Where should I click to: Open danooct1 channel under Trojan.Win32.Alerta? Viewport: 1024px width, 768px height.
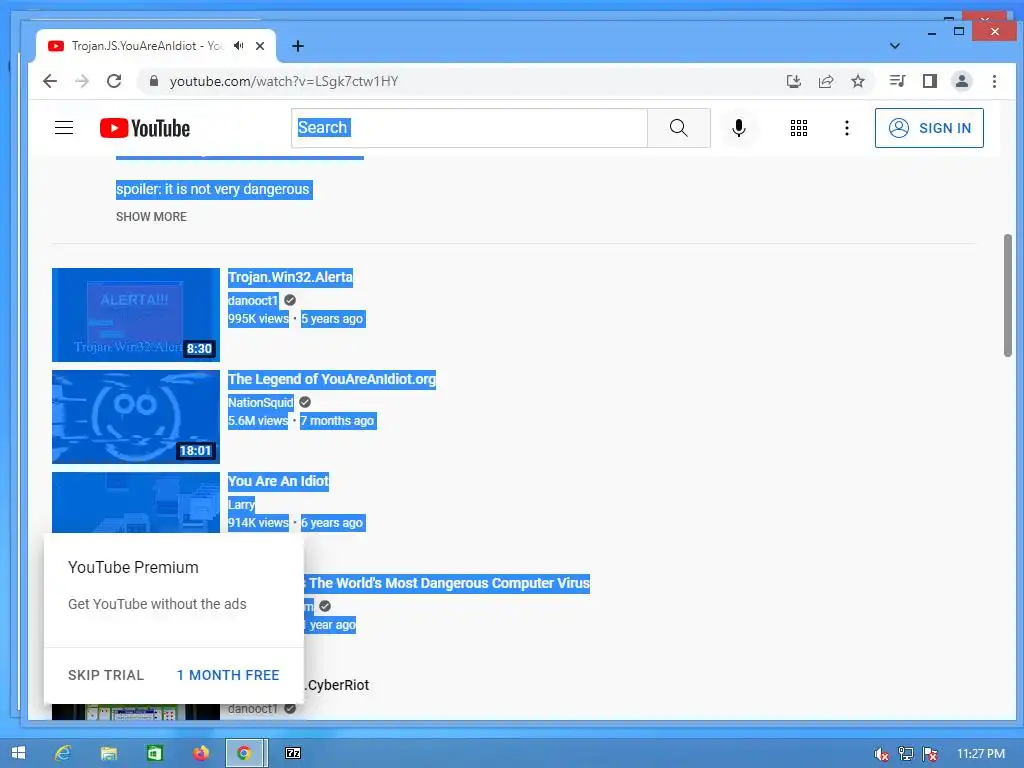253,300
